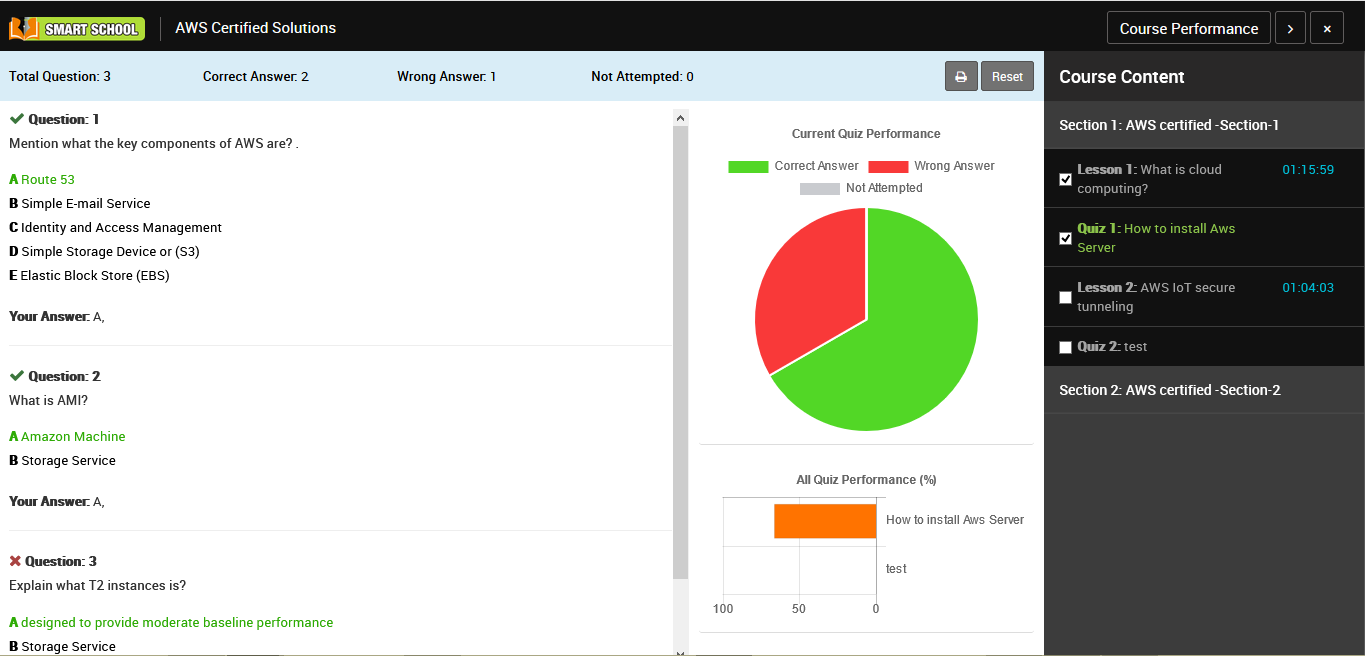Click the red cross beside Question 3
The image size is (1365, 656).
tap(15, 561)
